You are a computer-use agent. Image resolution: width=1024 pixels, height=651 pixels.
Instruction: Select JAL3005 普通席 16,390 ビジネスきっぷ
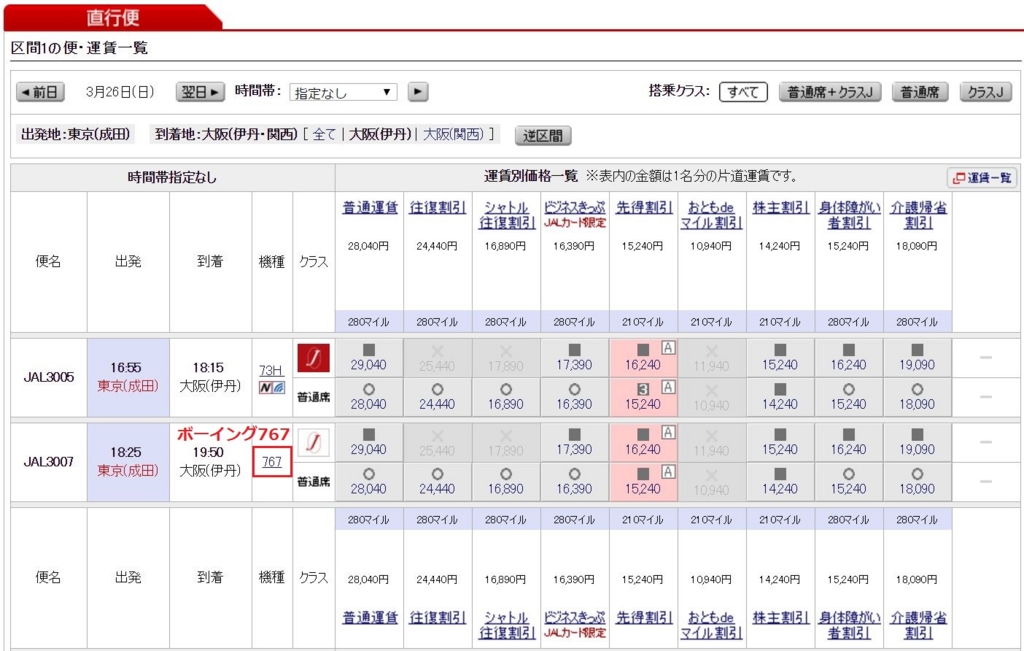[575, 397]
